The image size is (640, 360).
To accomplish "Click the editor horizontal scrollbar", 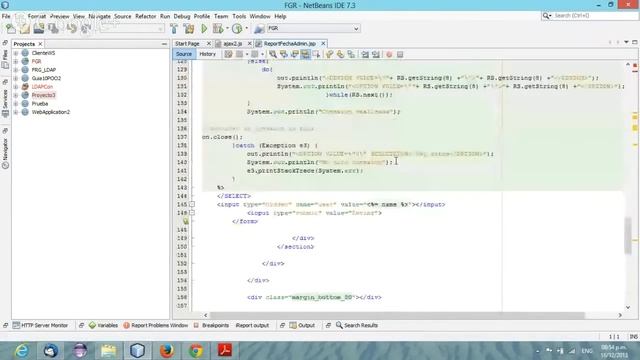I will tap(398, 315).
